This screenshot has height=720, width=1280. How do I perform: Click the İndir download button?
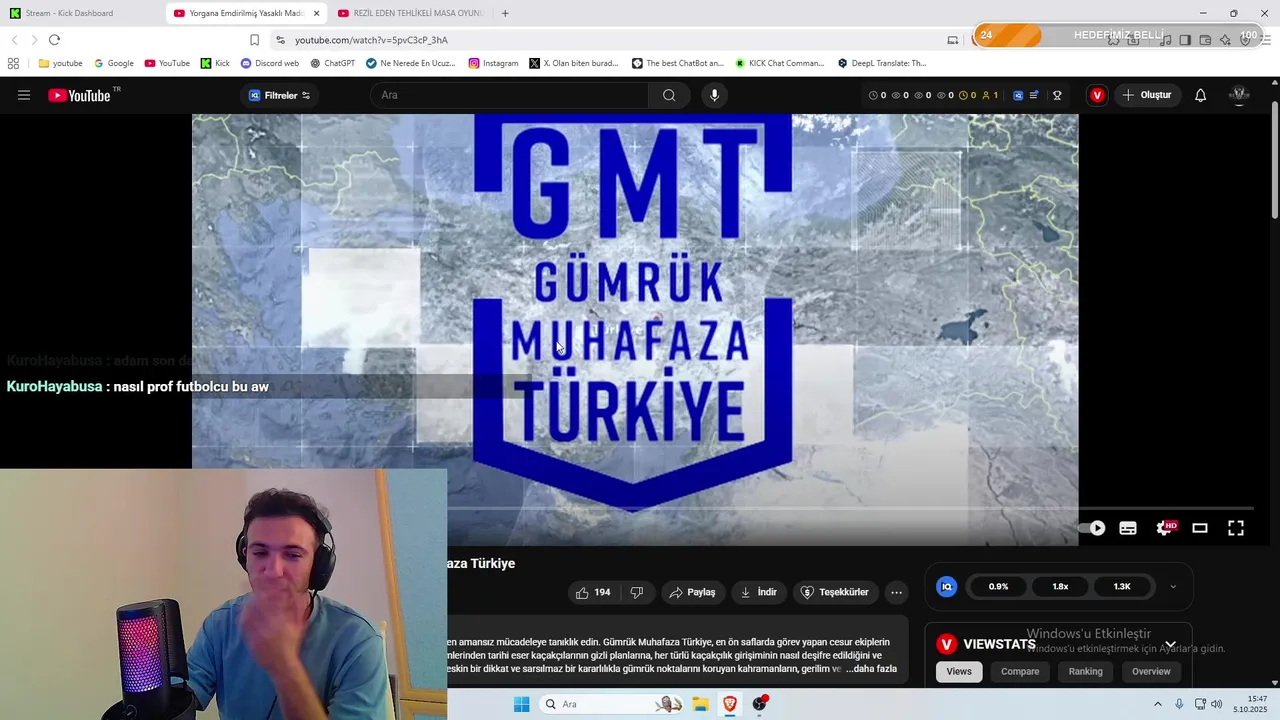(758, 592)
